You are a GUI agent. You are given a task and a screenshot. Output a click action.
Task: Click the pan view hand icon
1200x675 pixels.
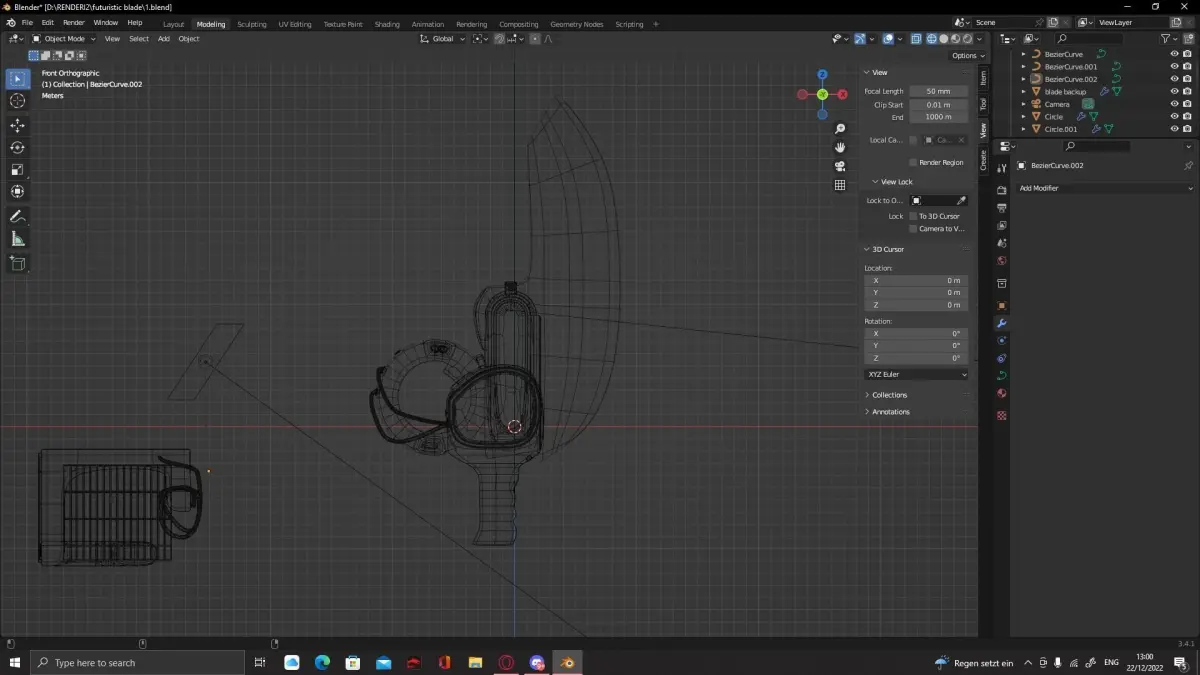(x=840, y=147)
